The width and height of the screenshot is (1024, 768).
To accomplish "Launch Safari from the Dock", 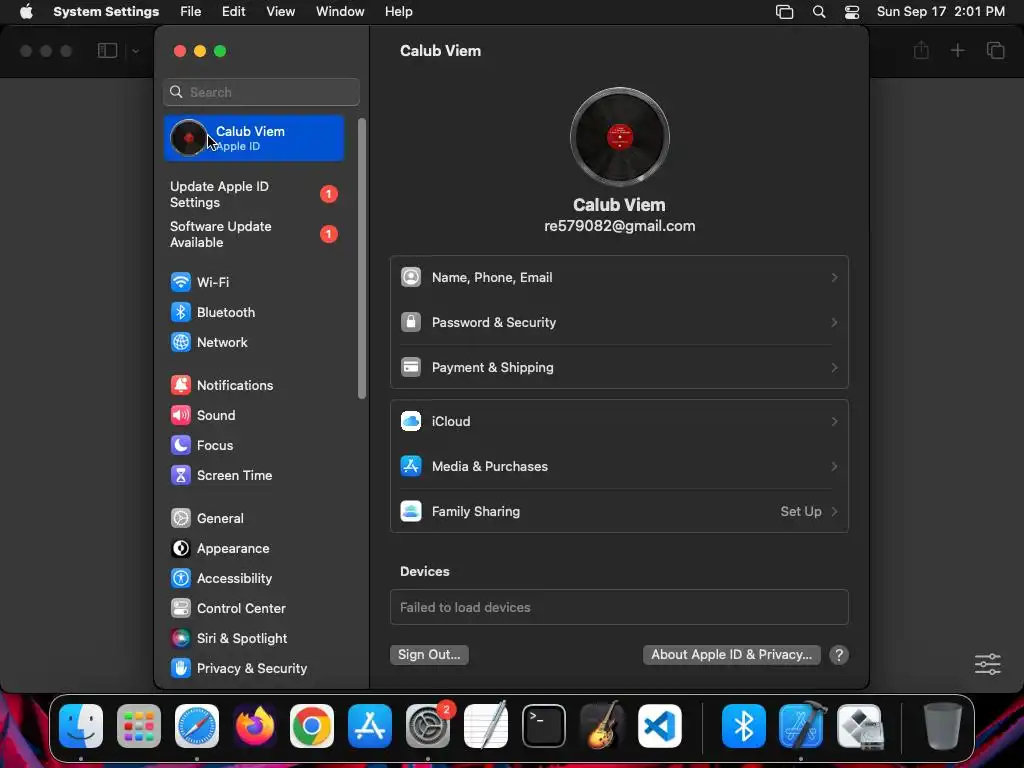I will click(197, 726).
